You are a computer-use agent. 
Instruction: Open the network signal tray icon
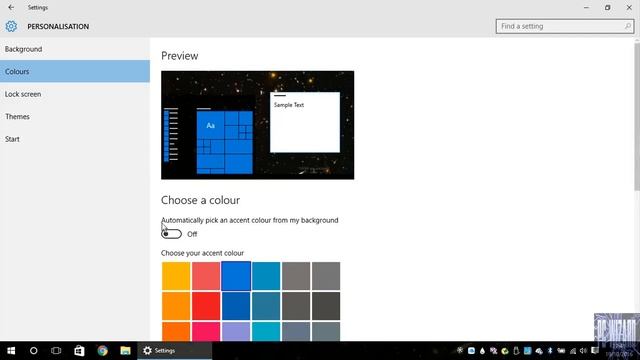[573, 351]
